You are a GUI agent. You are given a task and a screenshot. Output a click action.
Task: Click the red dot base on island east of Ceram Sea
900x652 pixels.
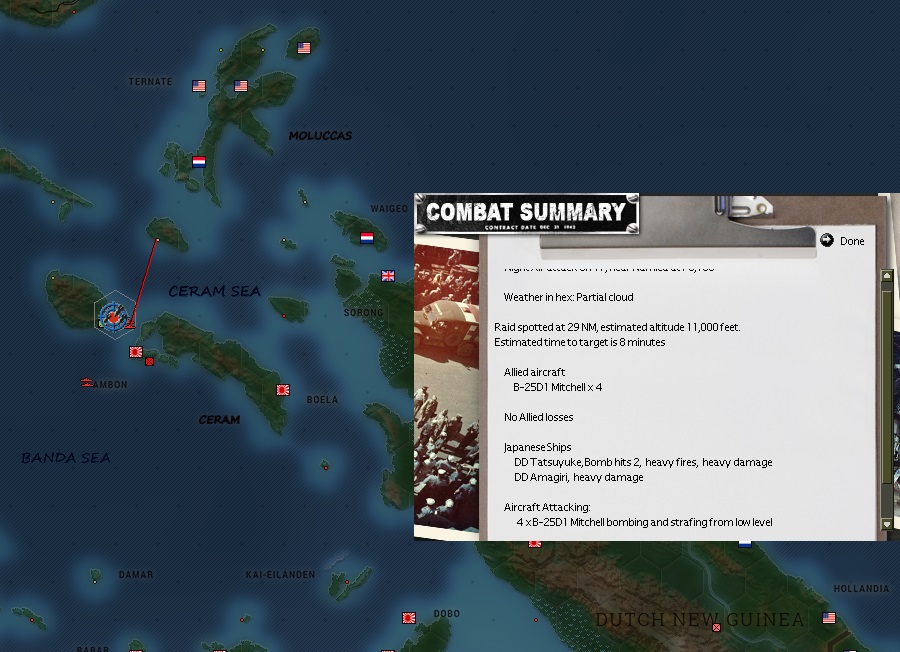click(284, 316)
